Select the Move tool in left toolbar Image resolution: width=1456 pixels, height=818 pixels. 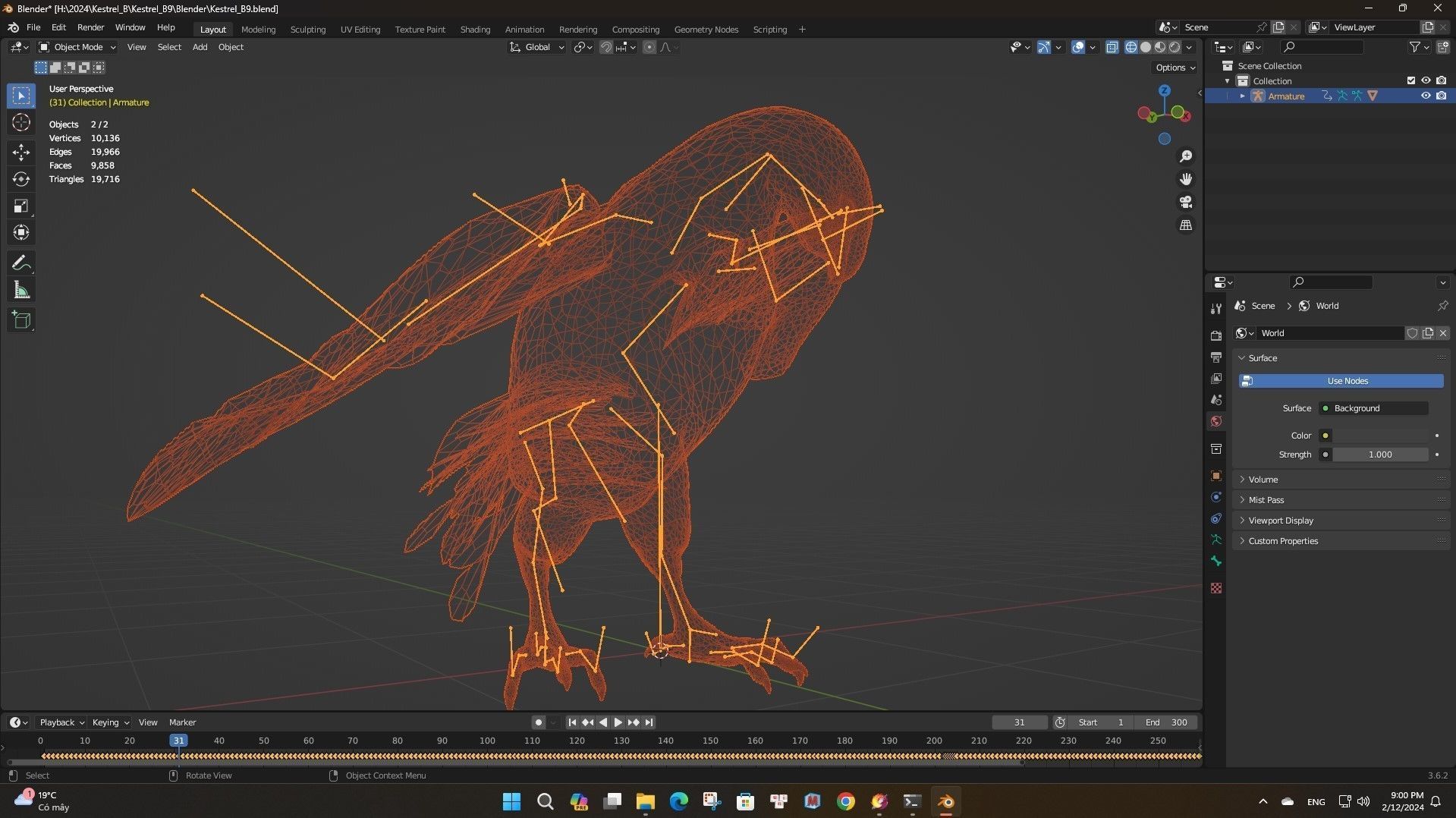click(21, 153)
